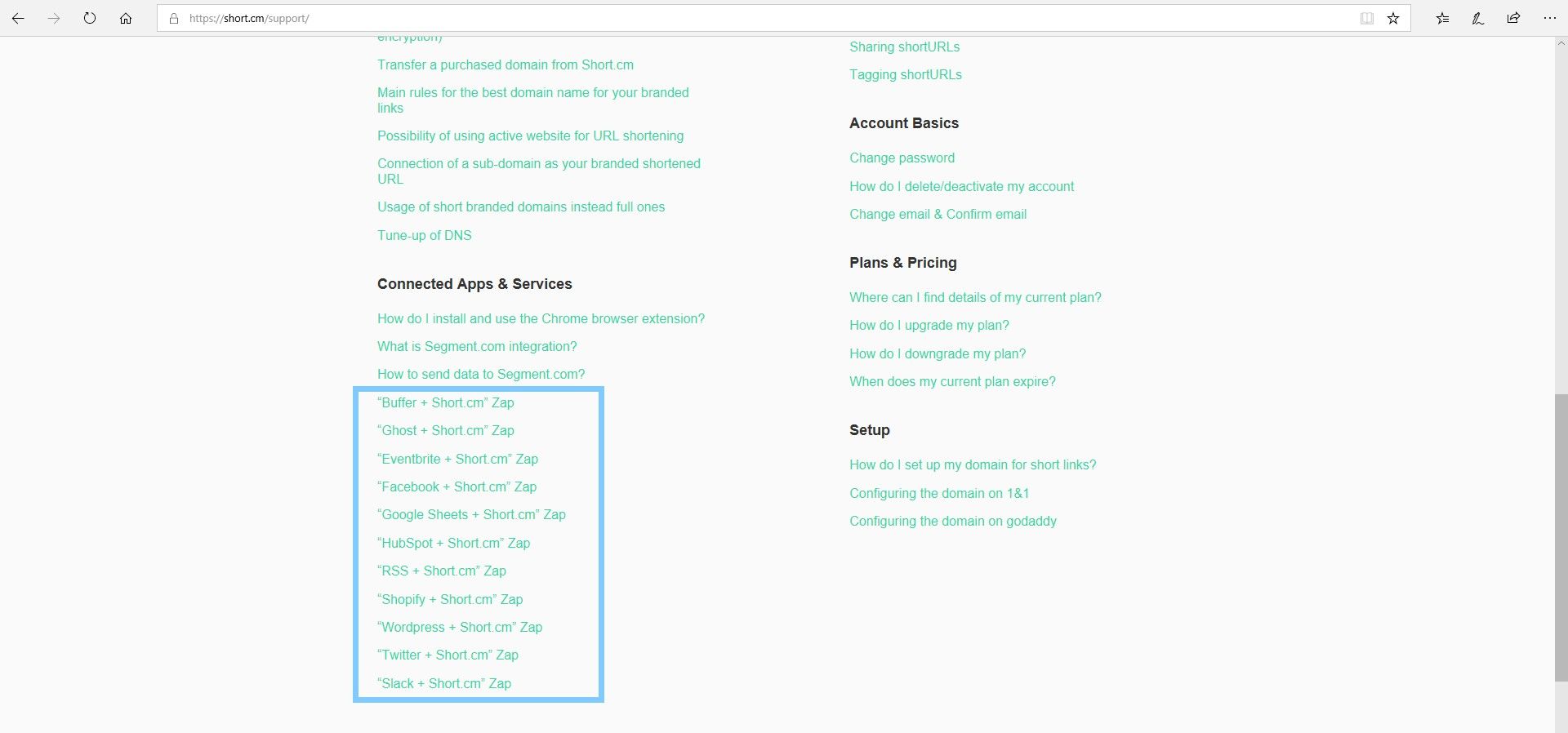The image size is (1568, 733).
Task: Open the Facebook + Short.cm Zap link
Action: pos(457,486)
